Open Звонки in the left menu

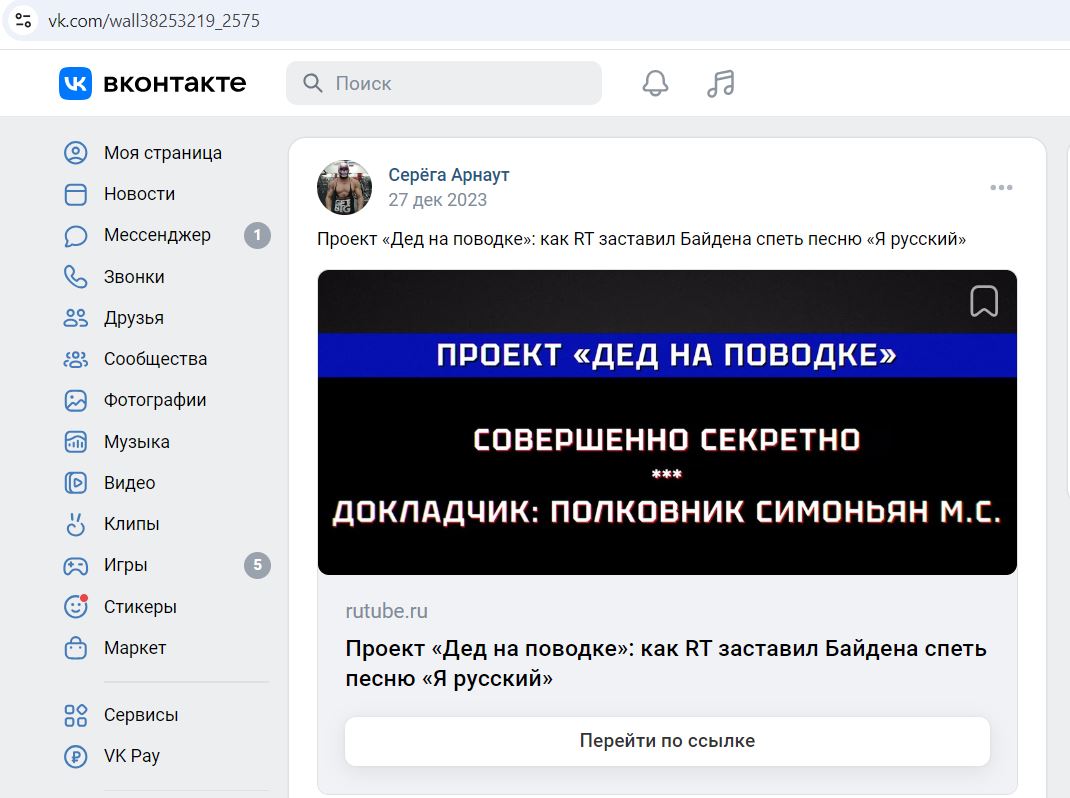pyautogui.click(x=134, y=276)
